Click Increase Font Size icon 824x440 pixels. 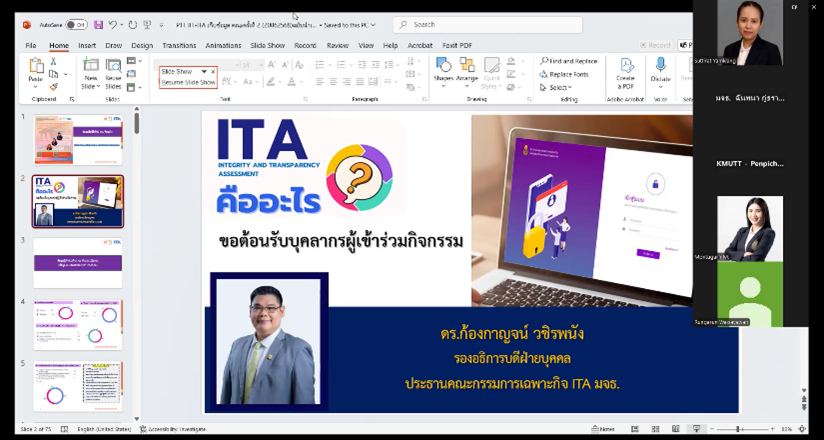(272, 65)
